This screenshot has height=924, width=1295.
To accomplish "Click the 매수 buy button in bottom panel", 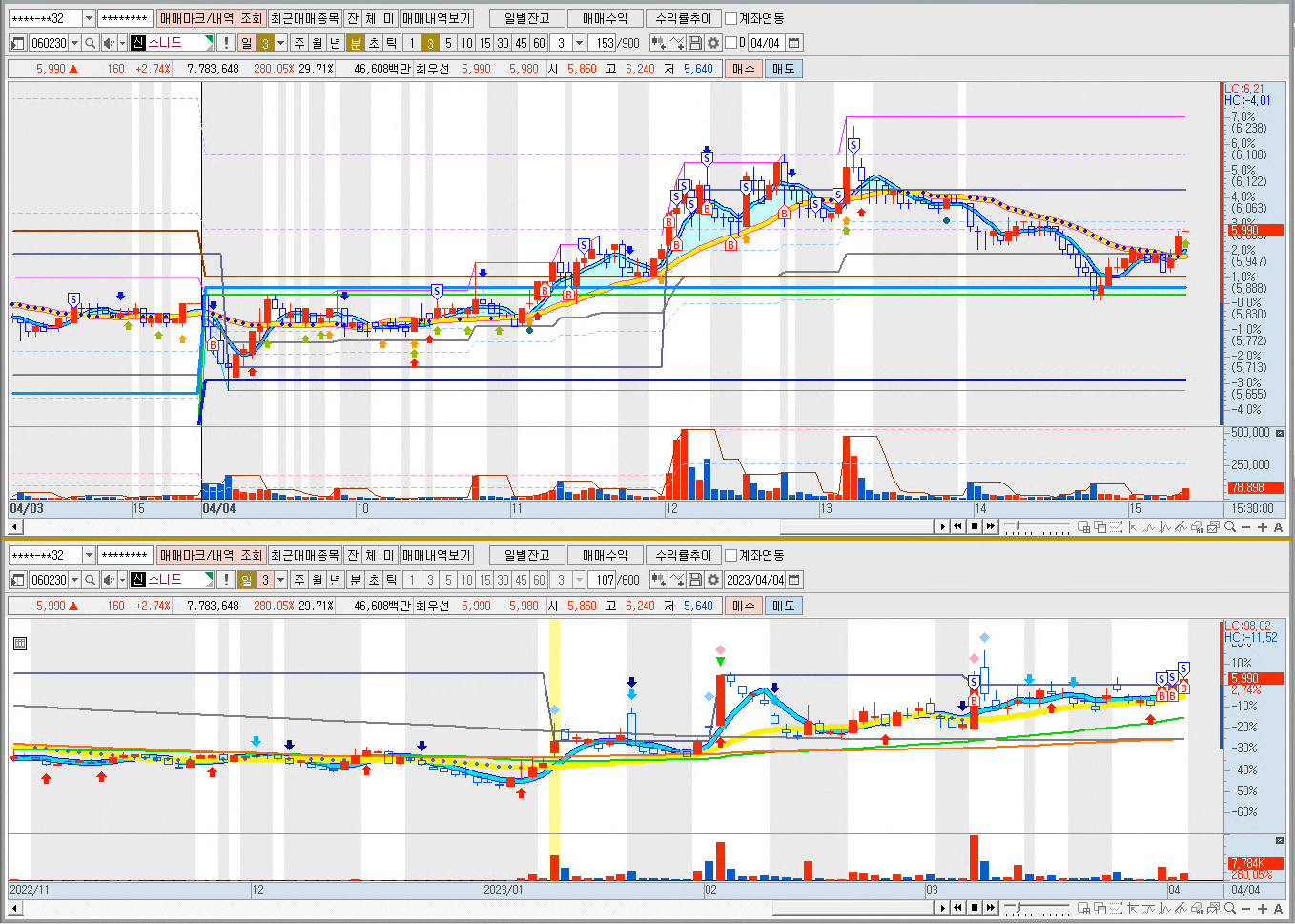I will (x=744, y=606).
